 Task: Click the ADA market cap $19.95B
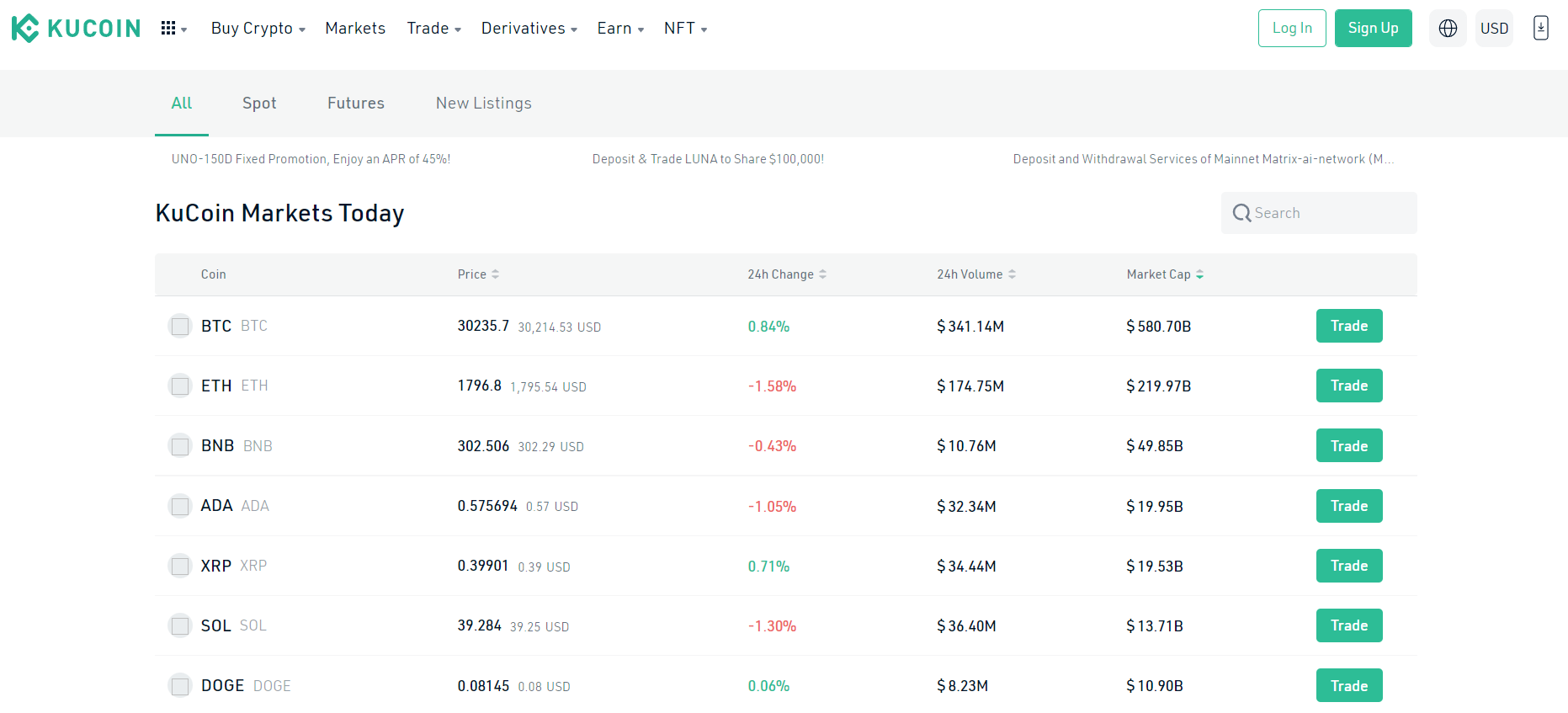1155,507
